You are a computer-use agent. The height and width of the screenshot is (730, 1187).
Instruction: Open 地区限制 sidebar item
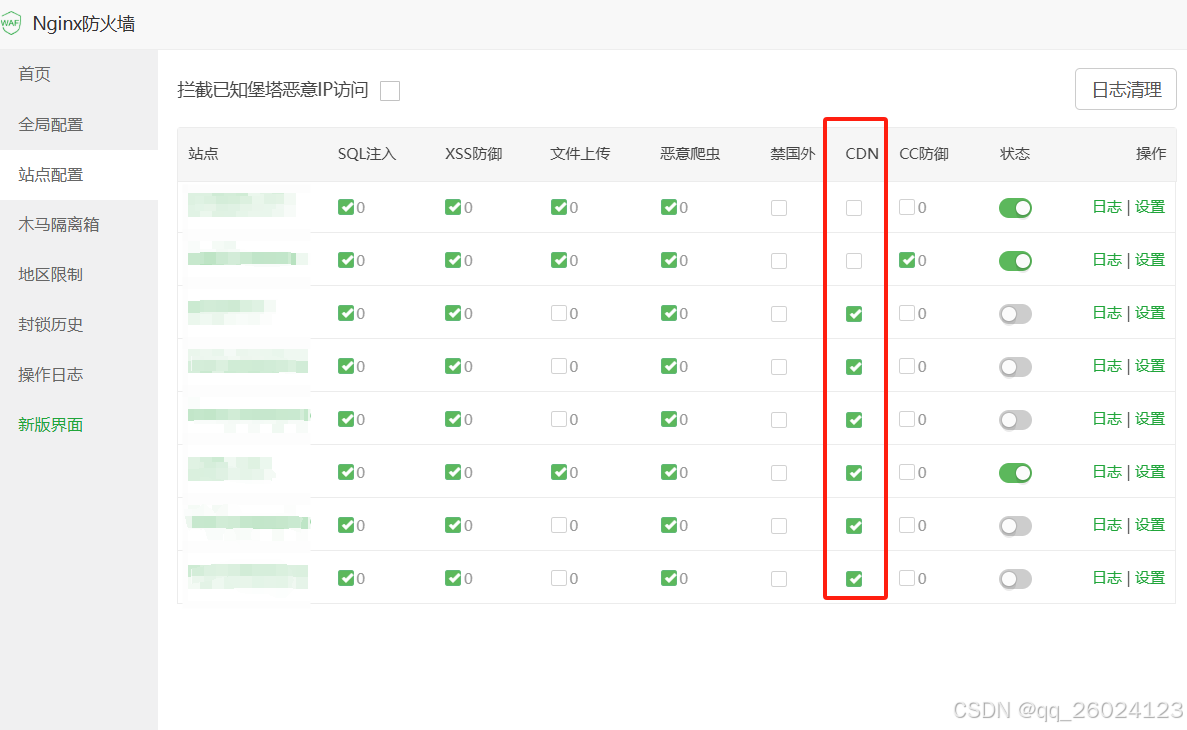[51, 274]
